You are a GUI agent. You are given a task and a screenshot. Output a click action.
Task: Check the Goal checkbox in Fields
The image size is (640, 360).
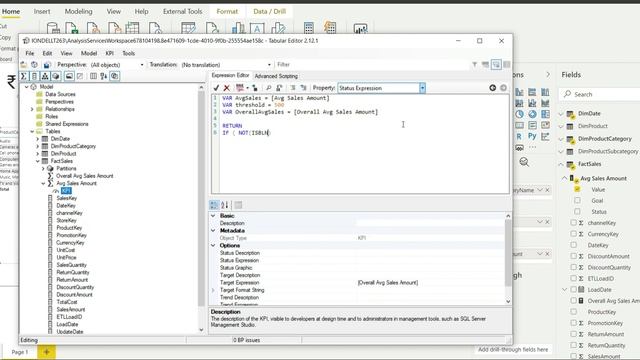(x=577, y=200)
